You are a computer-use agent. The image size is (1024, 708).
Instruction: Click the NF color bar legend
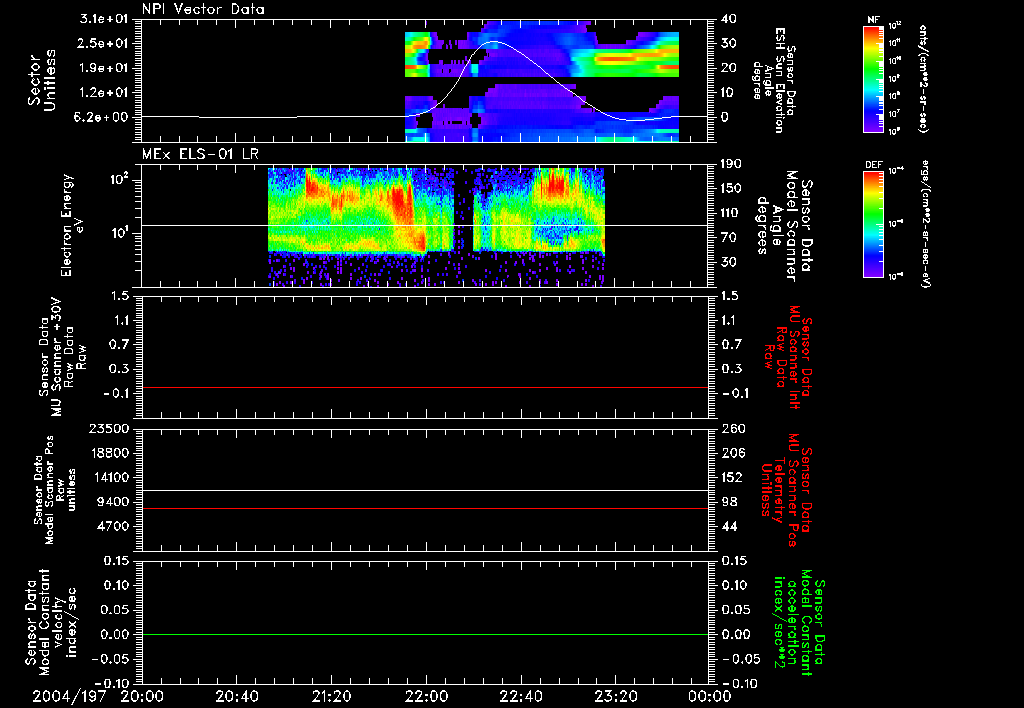873,79
